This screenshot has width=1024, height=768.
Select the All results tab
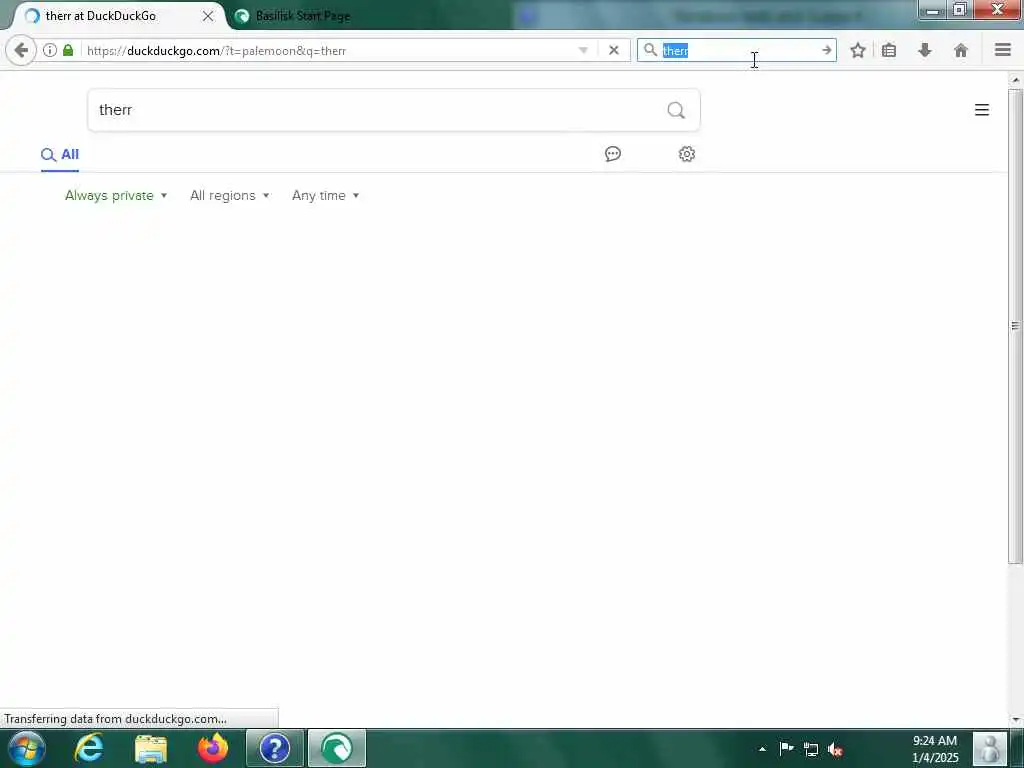pyautogui.click(x=60, y=155)
